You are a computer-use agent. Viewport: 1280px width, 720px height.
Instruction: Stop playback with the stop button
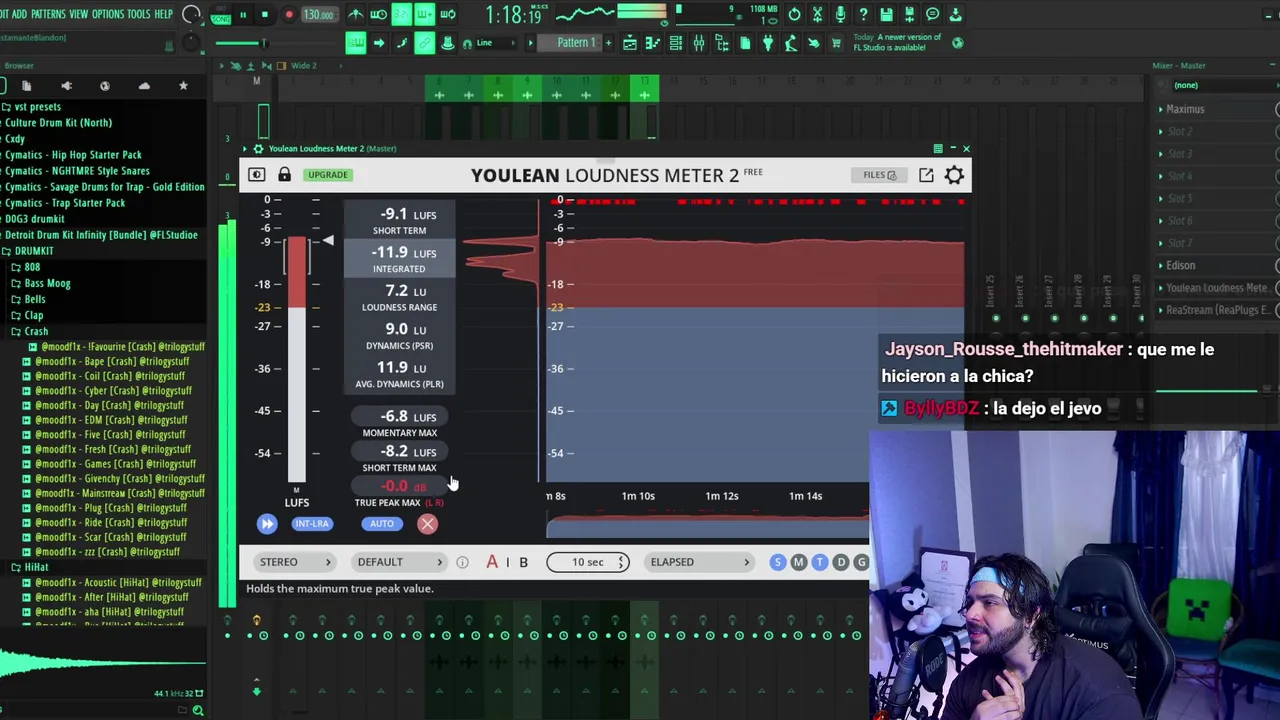pyautogui.click(x=265, y=15)
